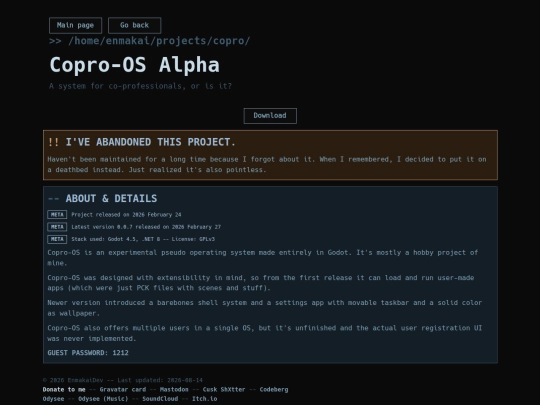Click paragraph 'Copro-OS also offers multiple users'
Viewport: 540px width, 405px height.
[x=264, y=333]
